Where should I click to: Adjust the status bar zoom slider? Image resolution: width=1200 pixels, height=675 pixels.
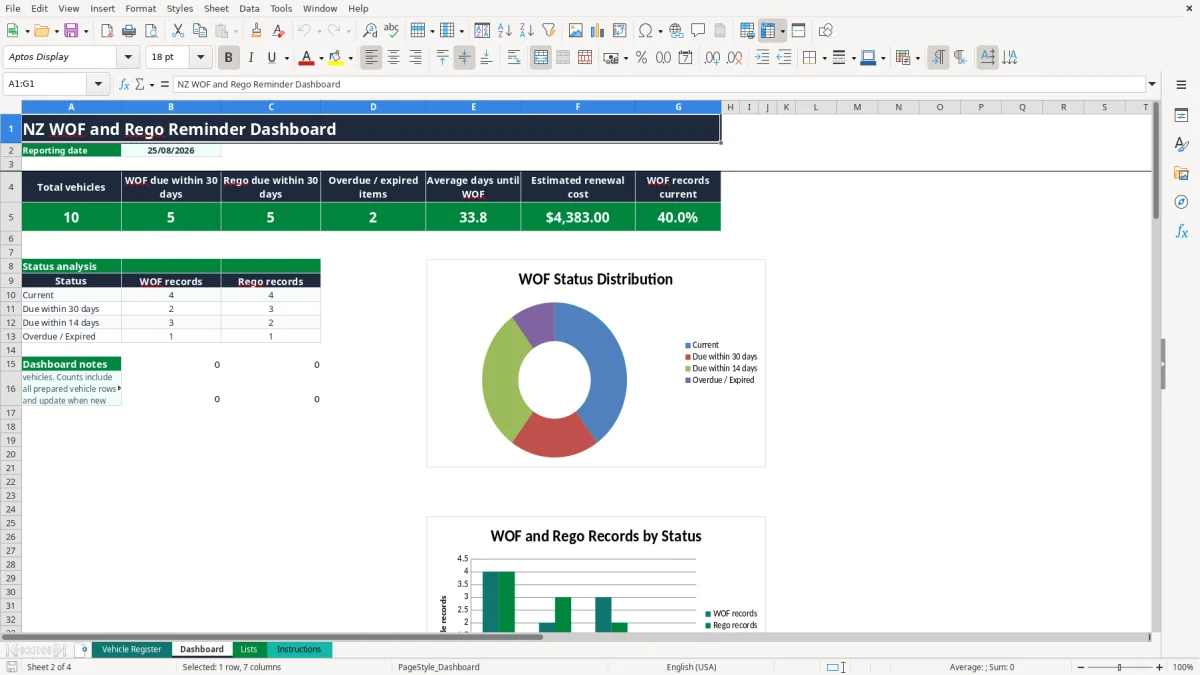pos(1119,667)
